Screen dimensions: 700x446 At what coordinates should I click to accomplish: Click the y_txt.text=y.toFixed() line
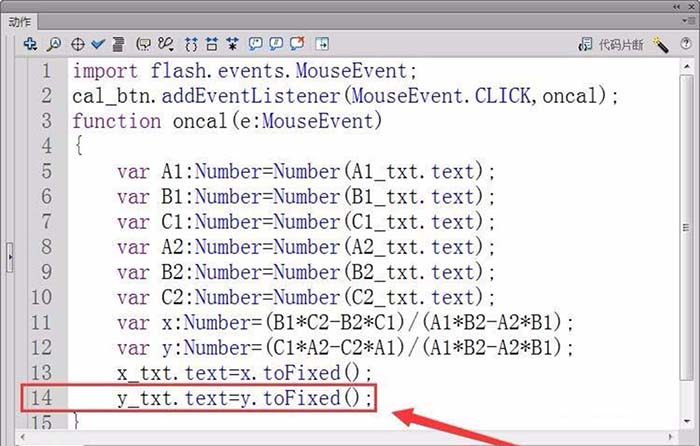(244, 398)
